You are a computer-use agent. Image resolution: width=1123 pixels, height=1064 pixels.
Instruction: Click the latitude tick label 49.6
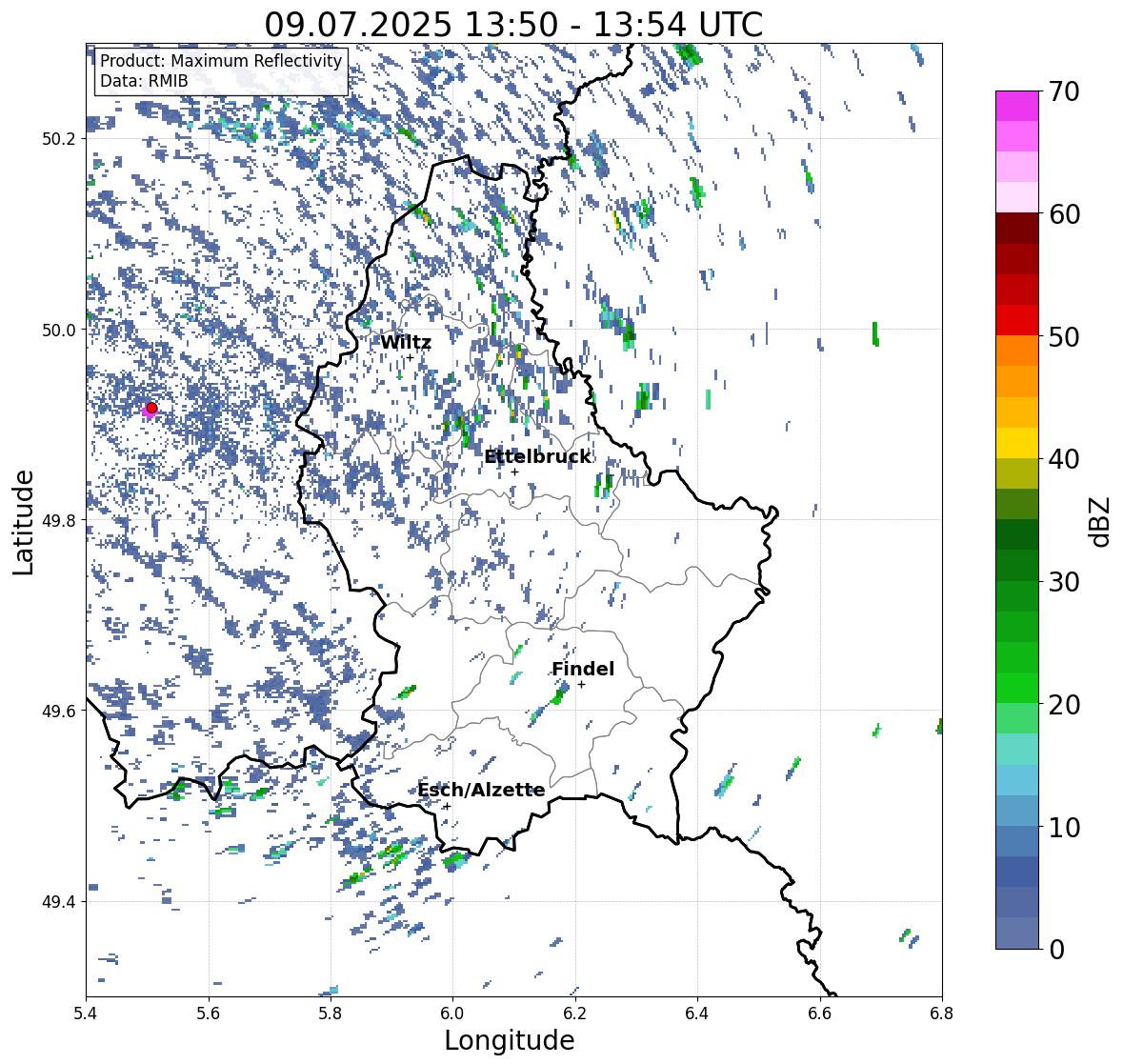(59, 711)
